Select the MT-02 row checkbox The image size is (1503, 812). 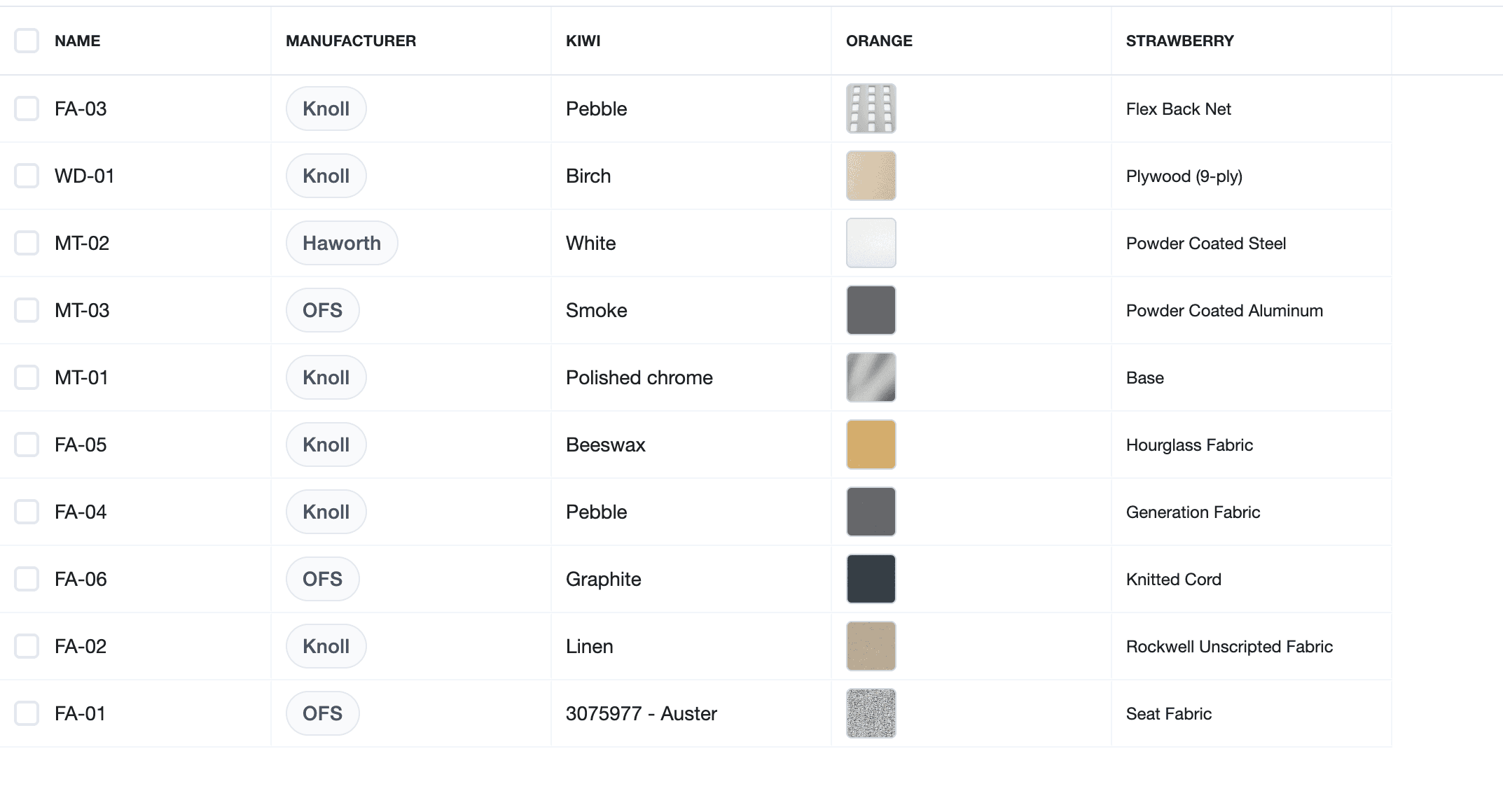point(27,243)
